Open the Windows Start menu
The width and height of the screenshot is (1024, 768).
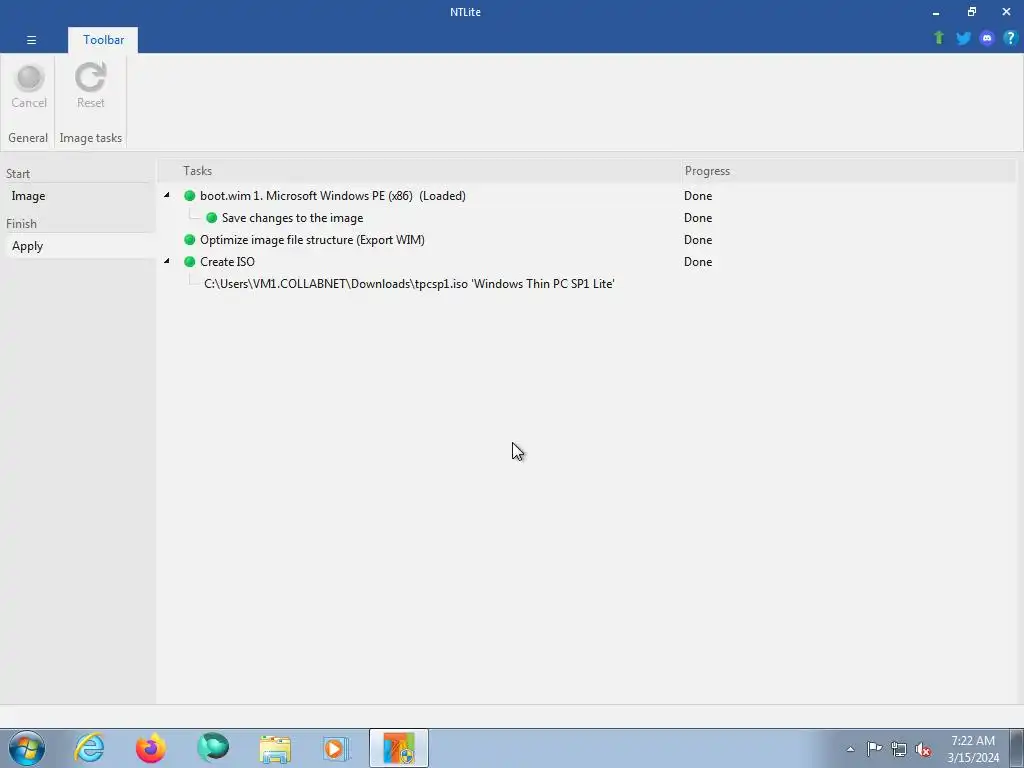(27, 748)
